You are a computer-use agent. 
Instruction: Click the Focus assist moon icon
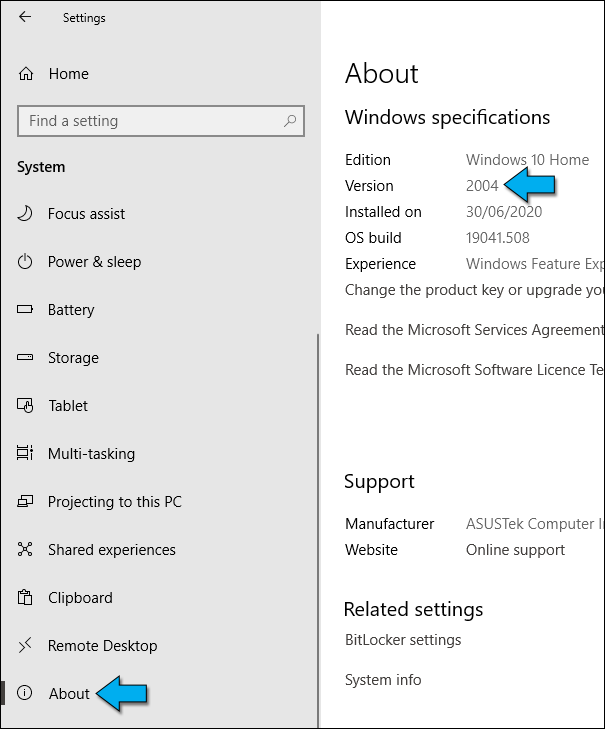click(26, 214)
